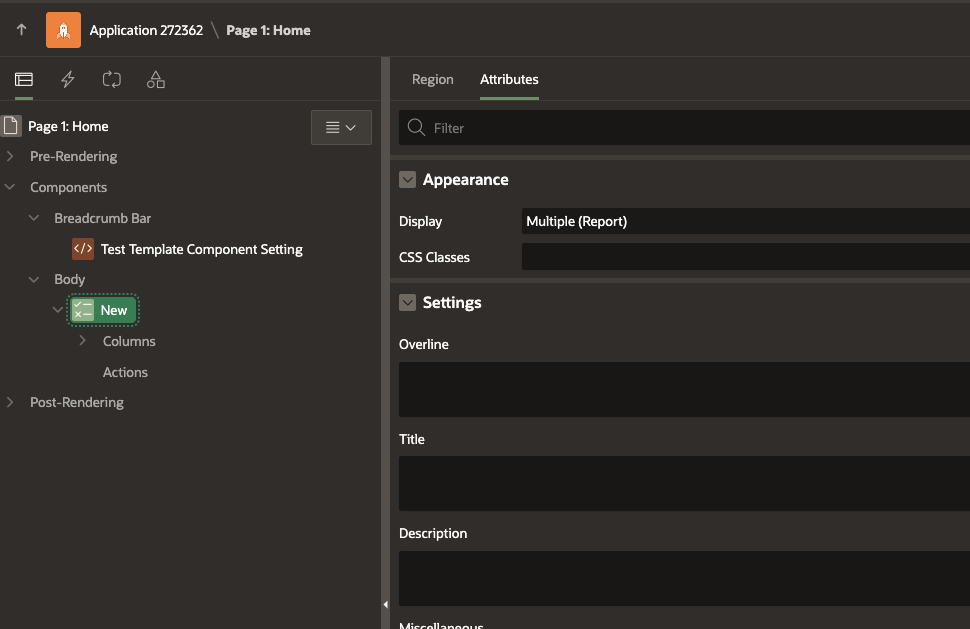970x629 pixels.
Task: Click the Page 1: Home breadcrumb
Action: 267,30
